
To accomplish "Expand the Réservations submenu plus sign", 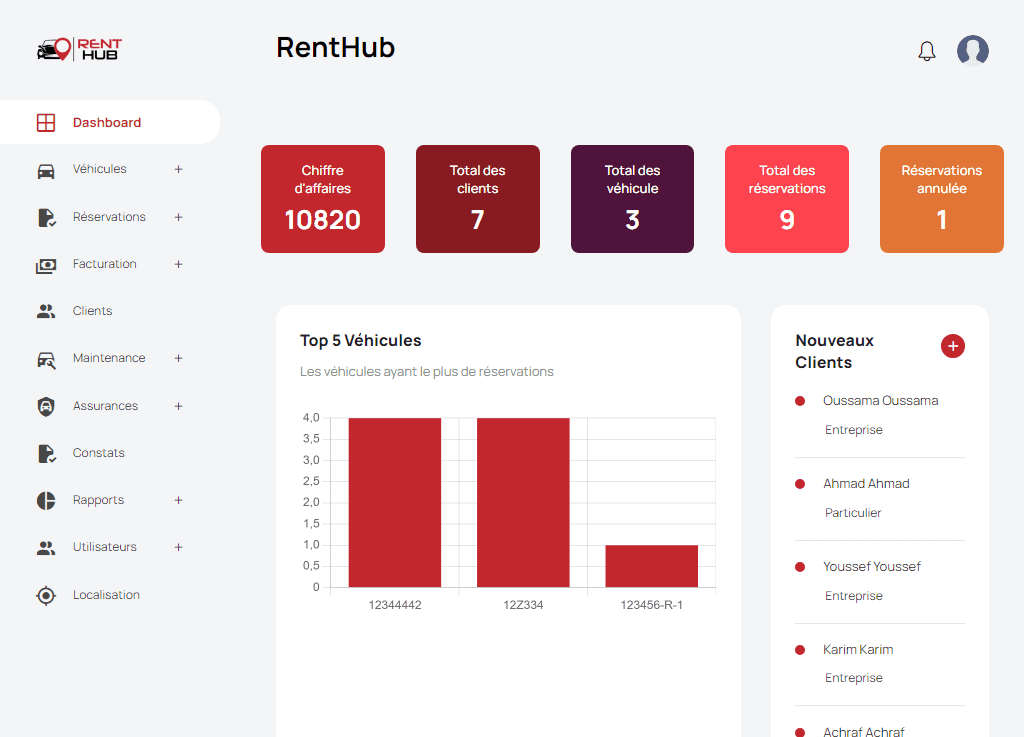I will [x=178, y=217].
